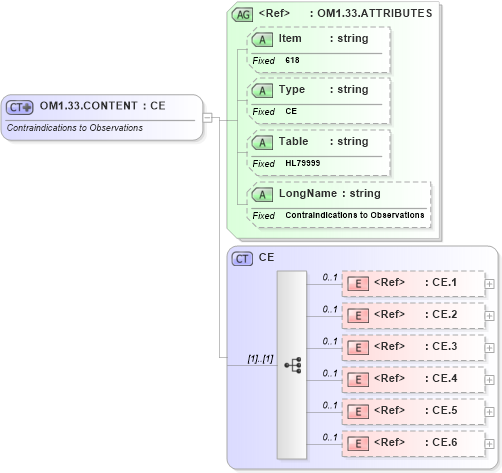Expand the CE.6 element reference
The height and width of the screenshot is (473, 502).
coord(489,444)
